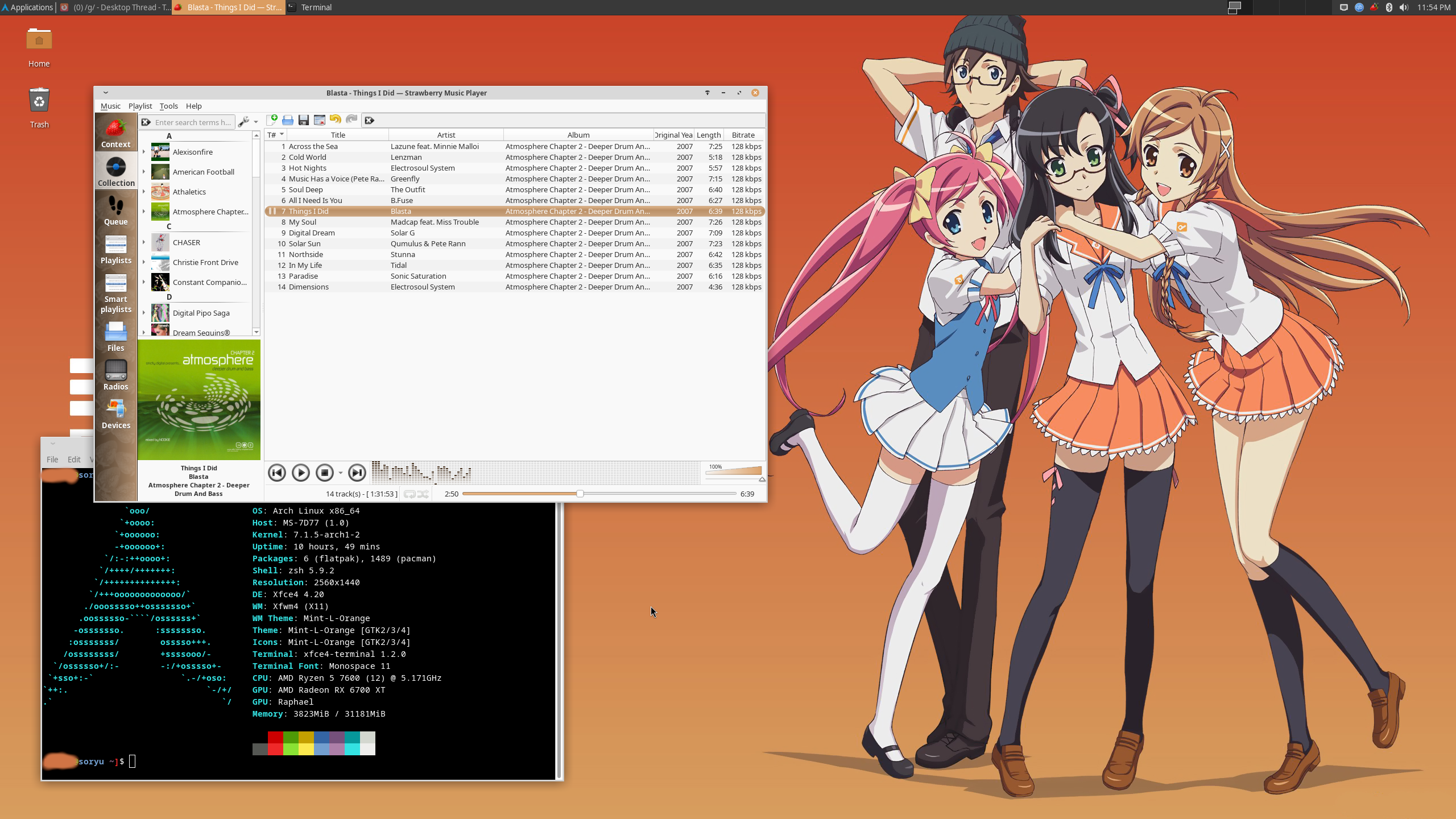
Task: Open the Files sidebar tab
Action: [115, 336]
